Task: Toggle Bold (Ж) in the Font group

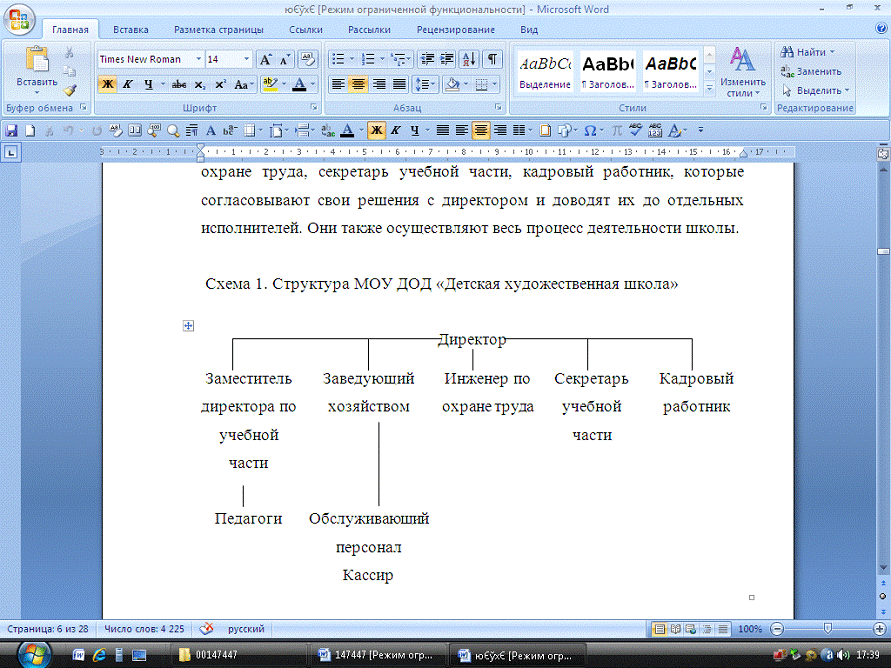Action: point(107,85)
